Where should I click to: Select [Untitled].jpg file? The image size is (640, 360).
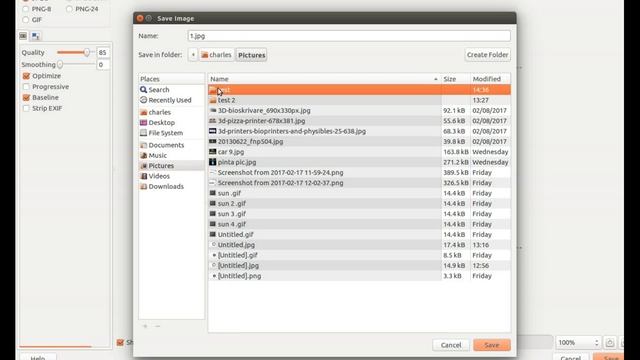pos(359,265)
